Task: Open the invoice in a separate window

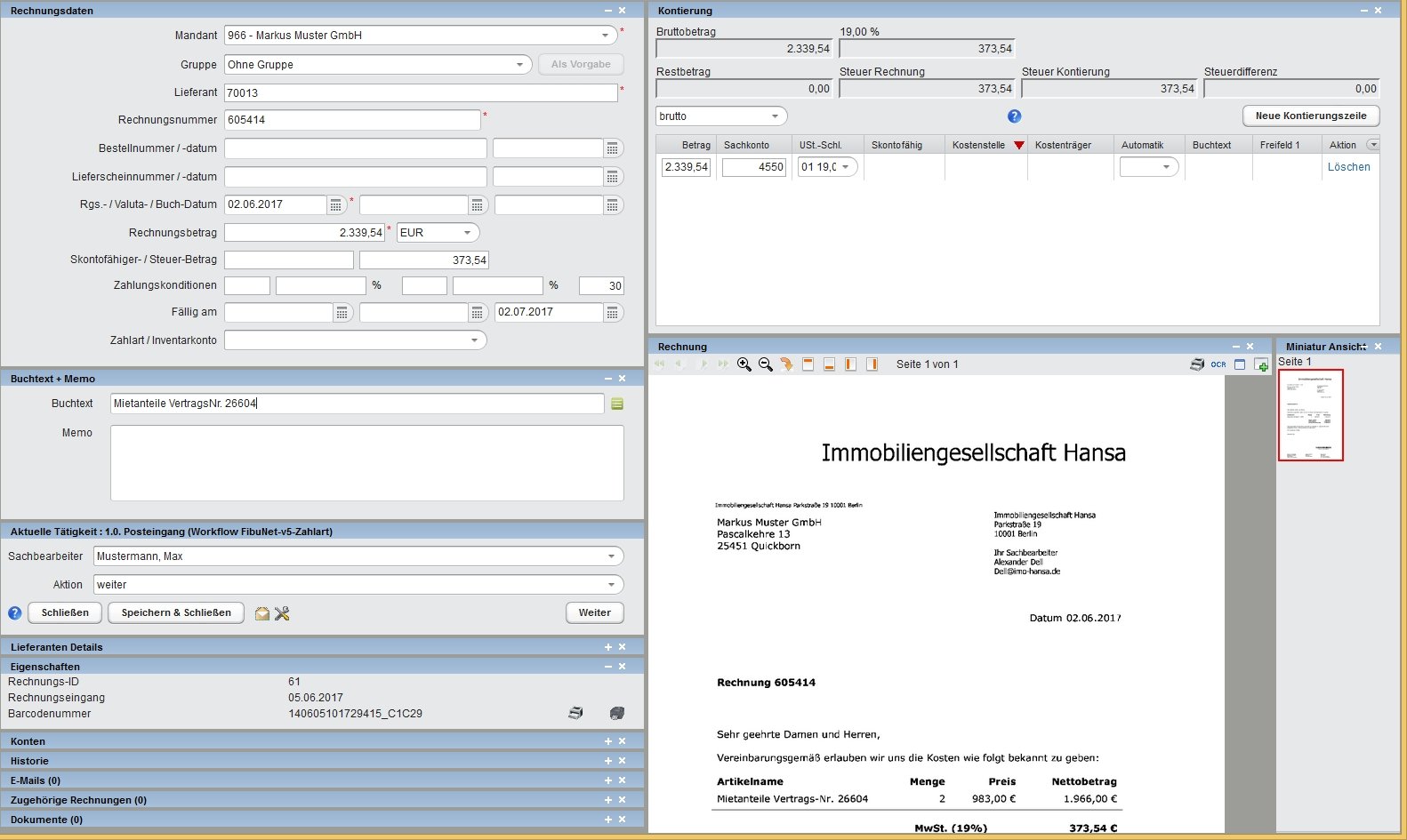Action: 1240,364
